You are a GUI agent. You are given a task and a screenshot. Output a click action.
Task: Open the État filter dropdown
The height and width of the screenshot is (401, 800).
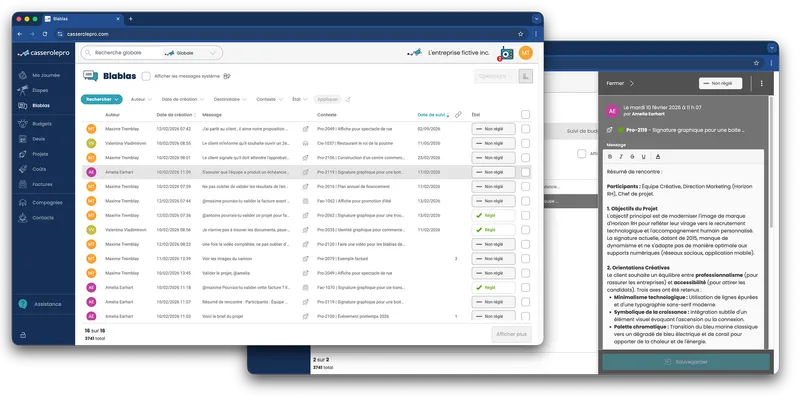click(299, 99)
